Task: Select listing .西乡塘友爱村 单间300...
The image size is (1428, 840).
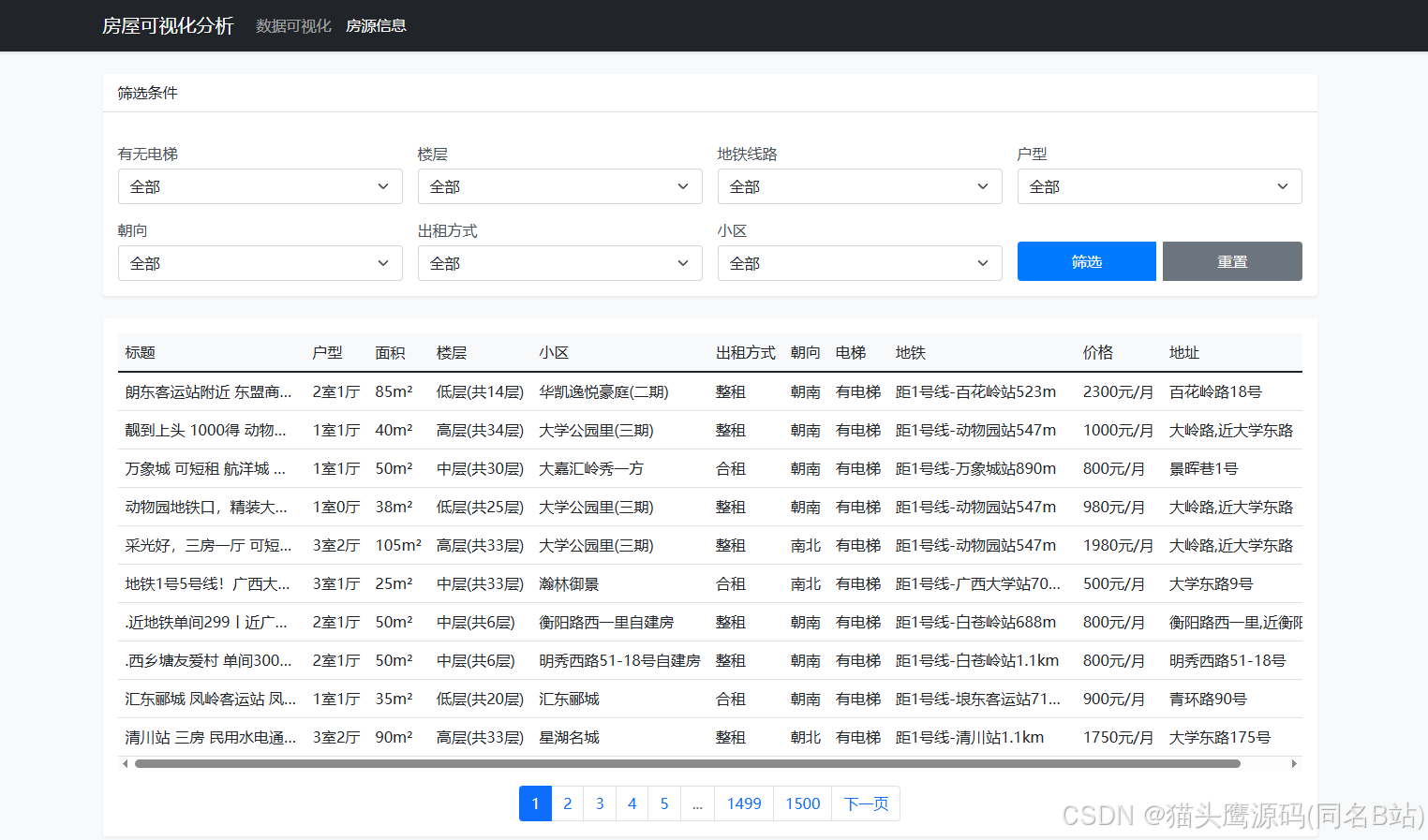Action: 209,661
